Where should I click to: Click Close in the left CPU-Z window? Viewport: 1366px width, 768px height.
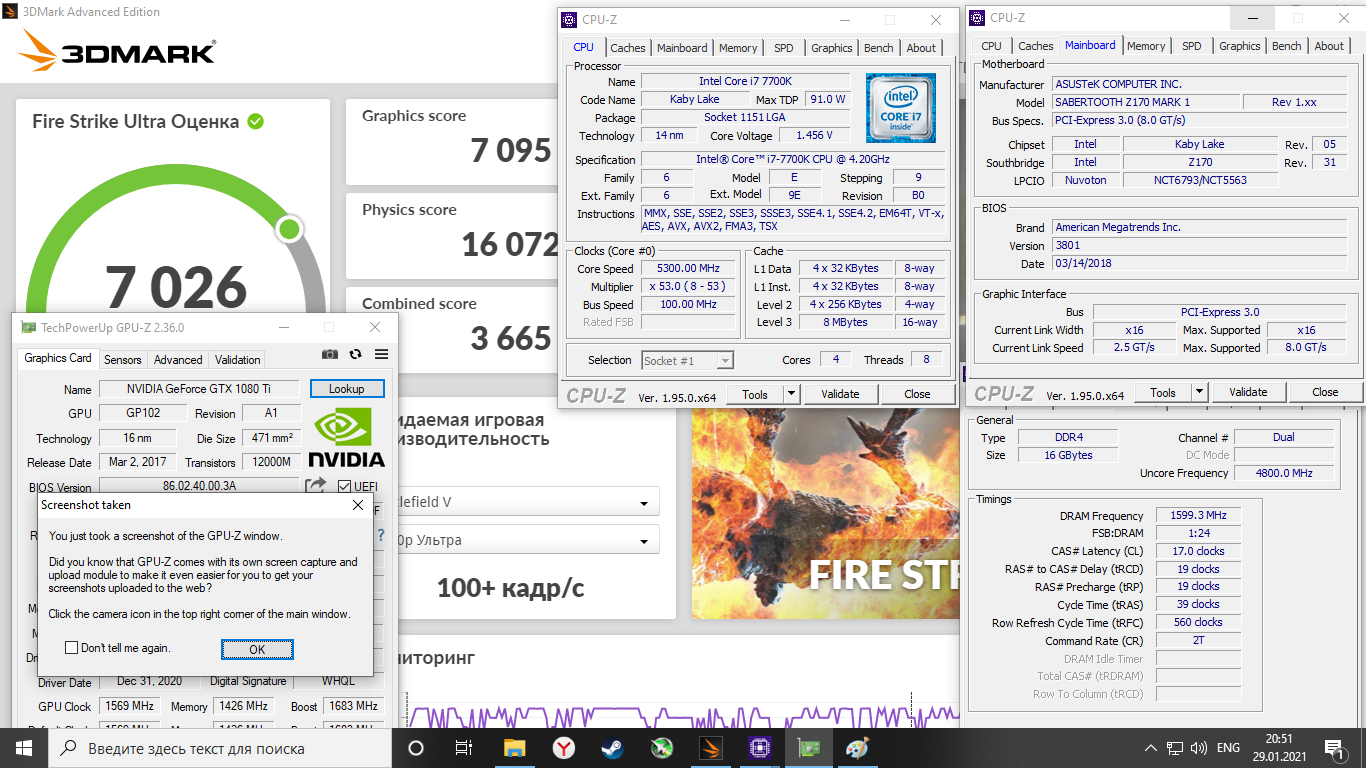click(x=917, y=394)
